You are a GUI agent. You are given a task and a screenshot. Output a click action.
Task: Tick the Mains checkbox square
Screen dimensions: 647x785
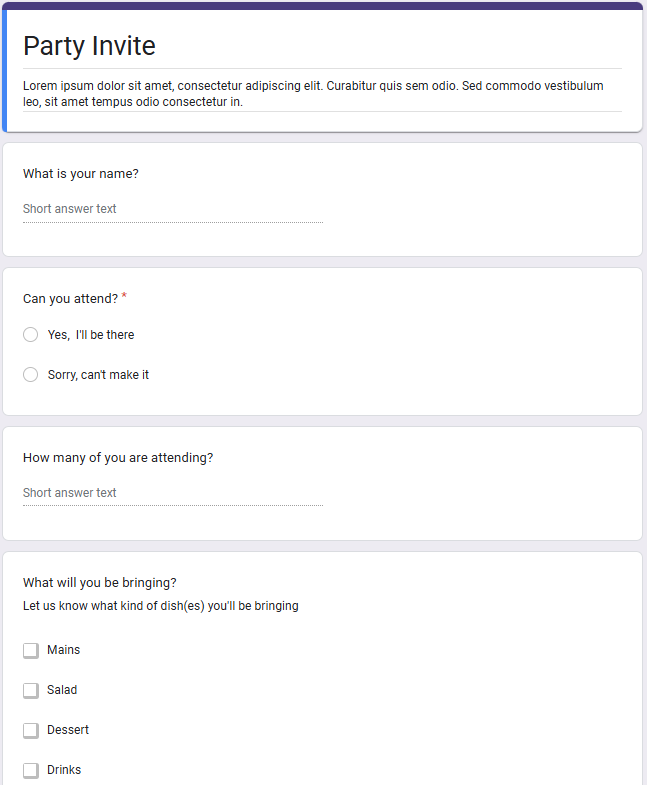click(31, 651)
